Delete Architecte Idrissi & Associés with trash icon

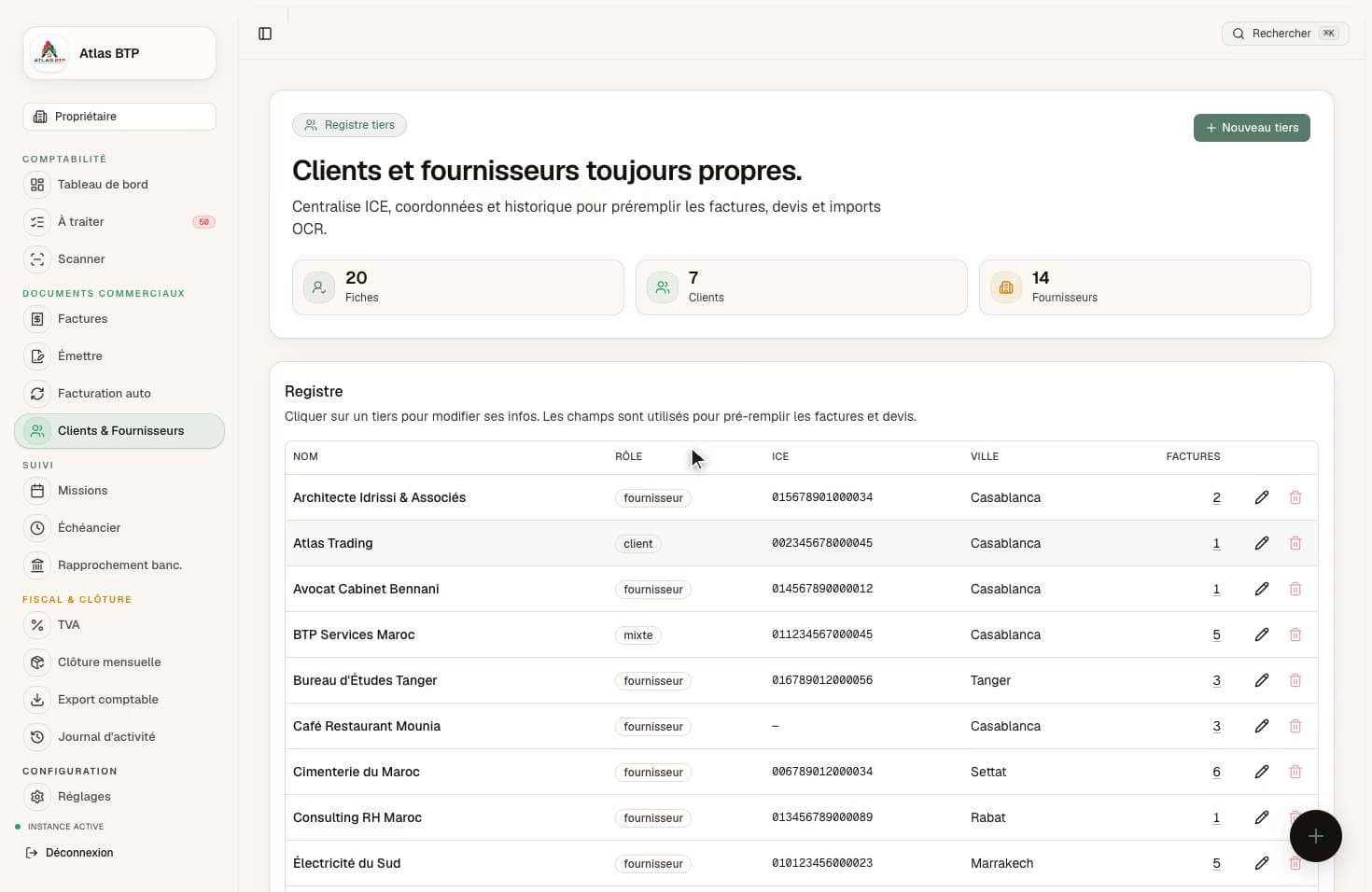click(x=1295, y=497)
